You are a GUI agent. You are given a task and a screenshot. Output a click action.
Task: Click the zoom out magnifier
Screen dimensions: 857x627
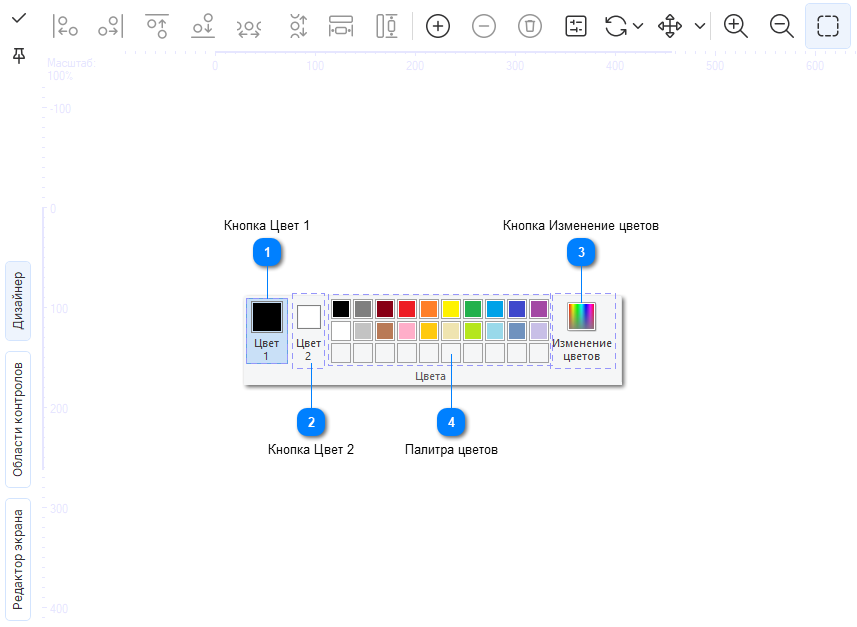pyautogui.click(x=782, y=26)
